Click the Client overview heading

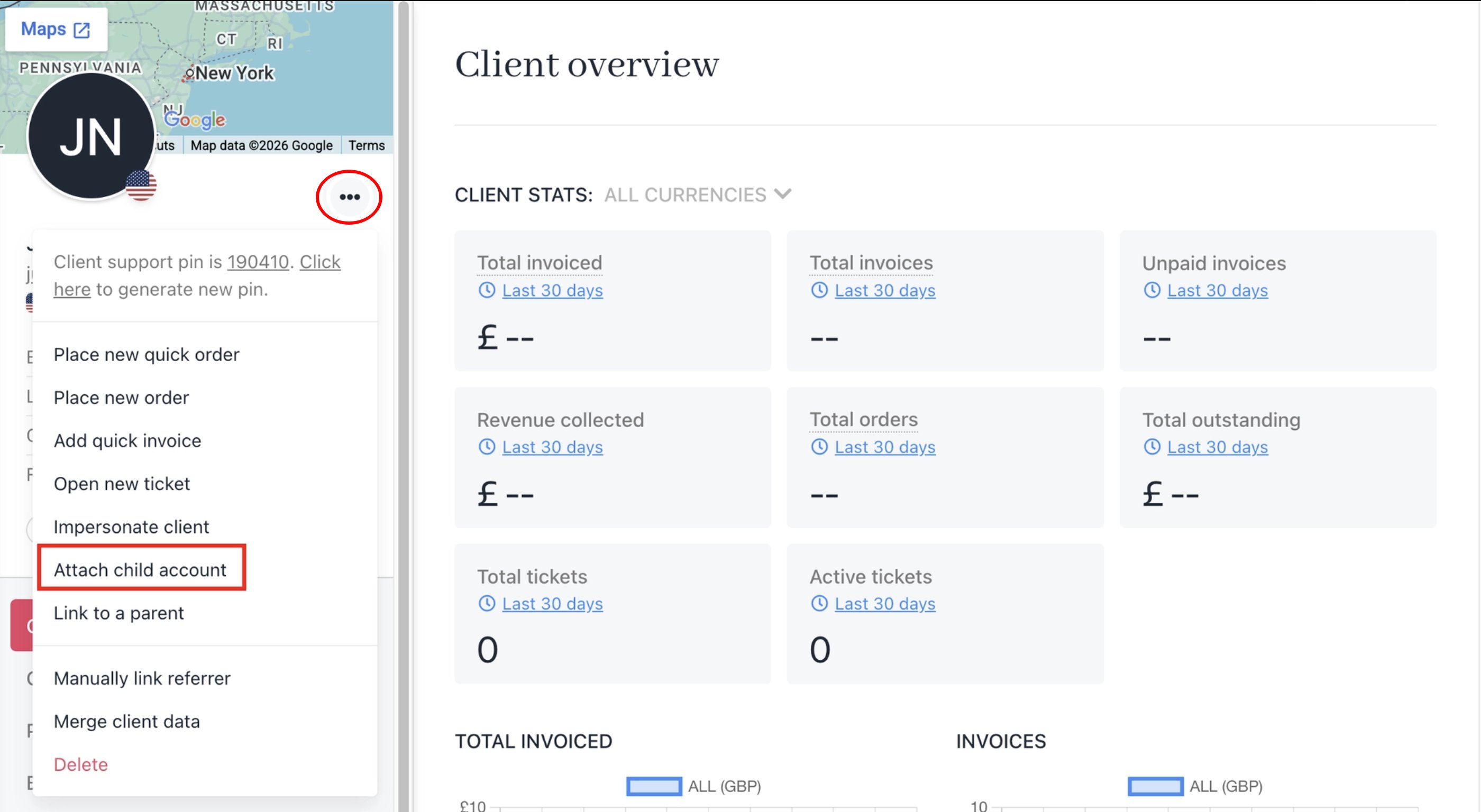pyautogui.click(x=587, y=64)
